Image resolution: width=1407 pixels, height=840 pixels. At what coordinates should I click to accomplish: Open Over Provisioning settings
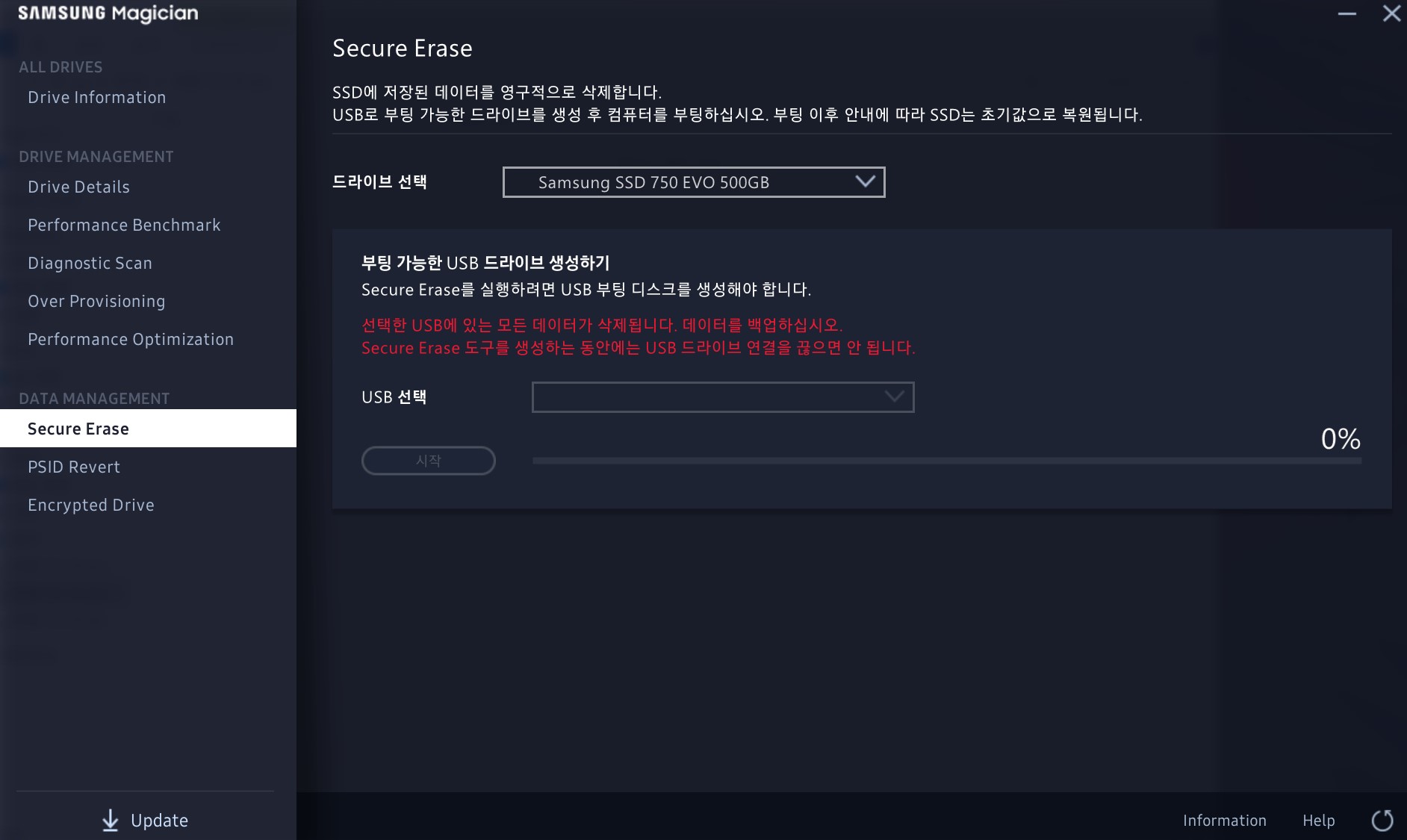click(x=96, y=301)
